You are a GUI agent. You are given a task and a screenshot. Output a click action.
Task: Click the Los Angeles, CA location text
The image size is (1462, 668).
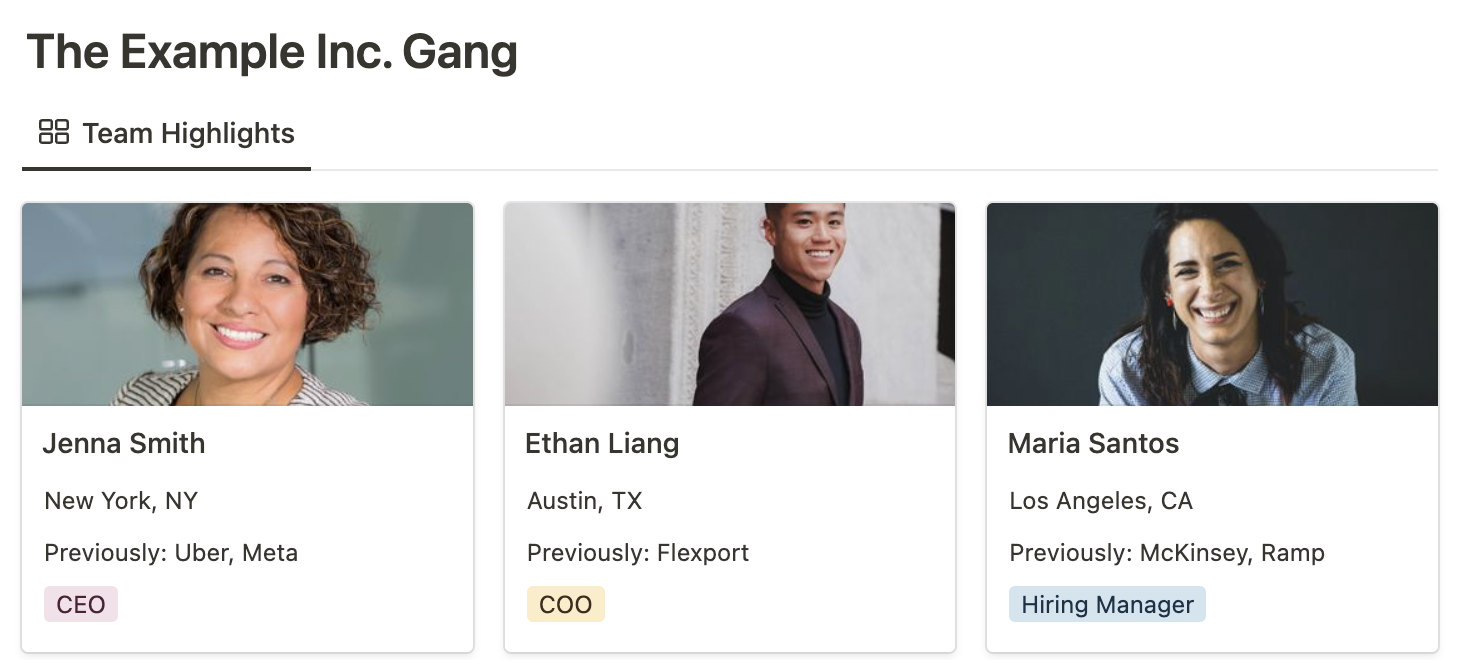[x=1100, y=501]
